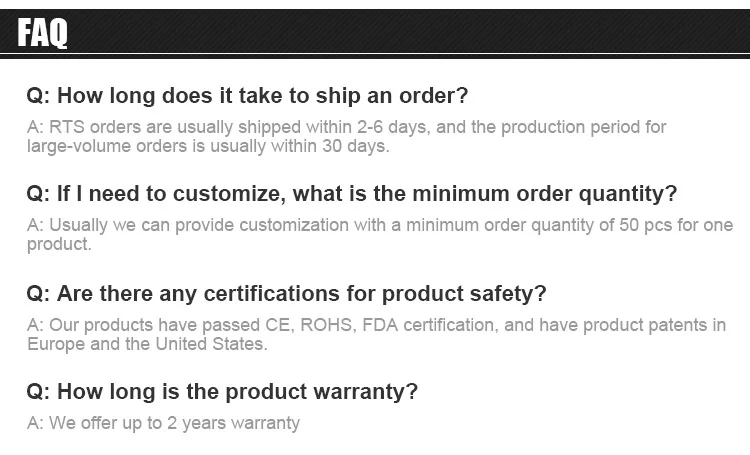Click 'A:' before Our products have passed
Viewport: 750px width, 455px height.
[35, 325]
